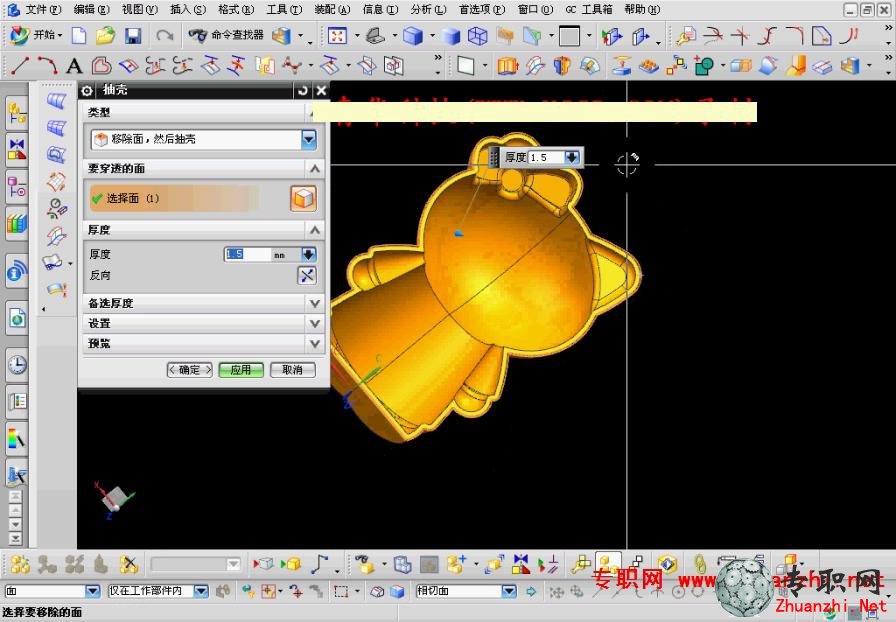Image resolution: width=896 pixels, height=622 pixels.
Task: Click the key-and-document icon in the top toolbar
Action: coord(685,37)
